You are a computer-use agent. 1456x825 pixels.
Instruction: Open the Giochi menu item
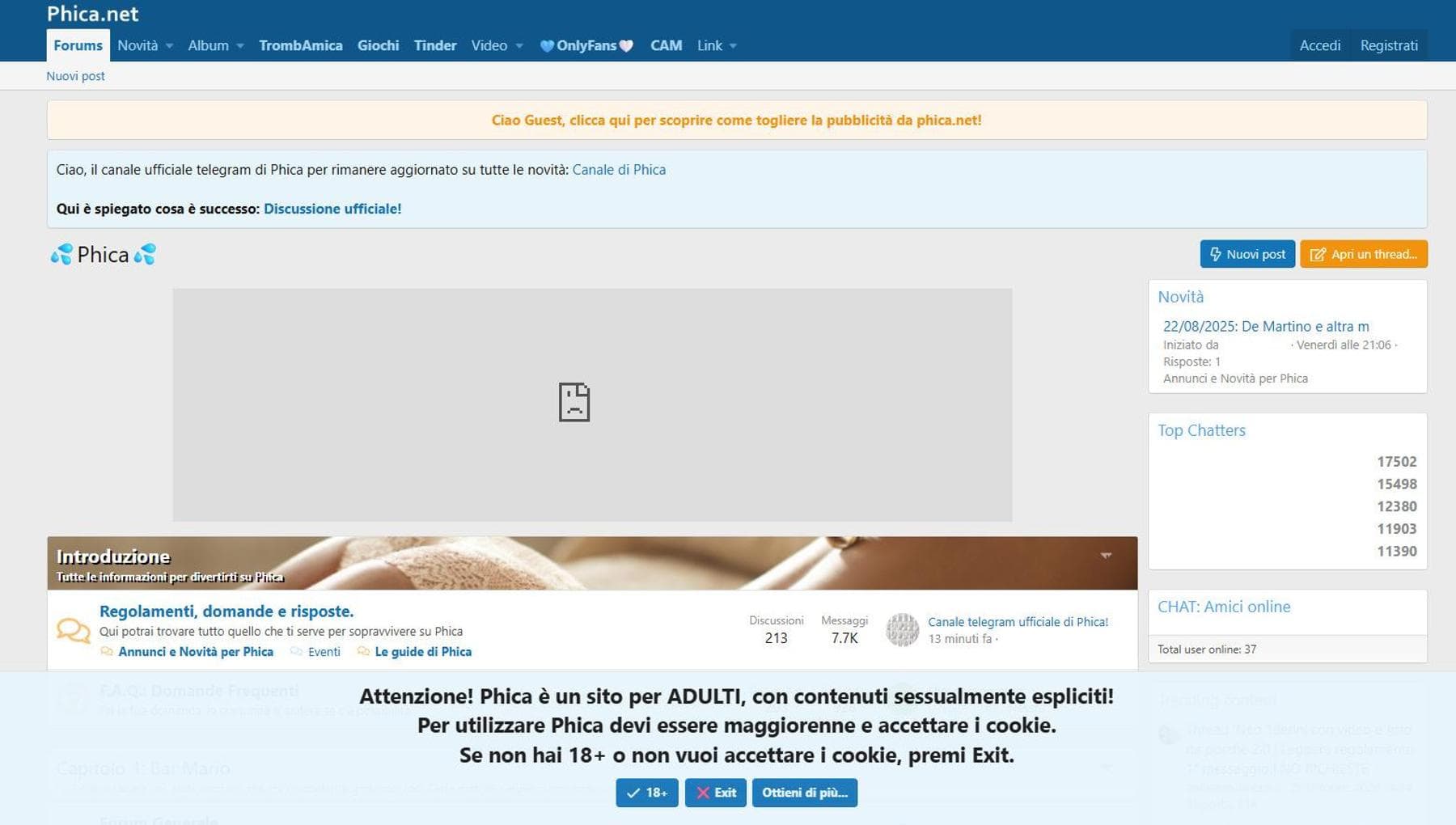378,45
